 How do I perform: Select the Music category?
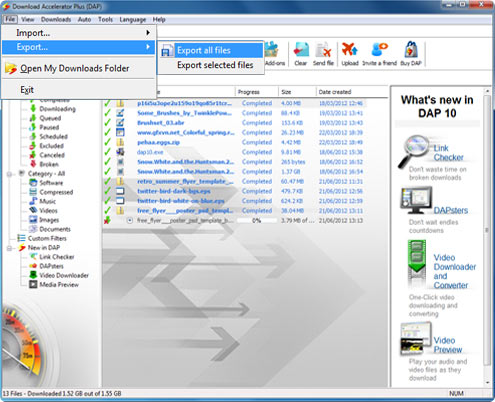click(x=43, y=201)
